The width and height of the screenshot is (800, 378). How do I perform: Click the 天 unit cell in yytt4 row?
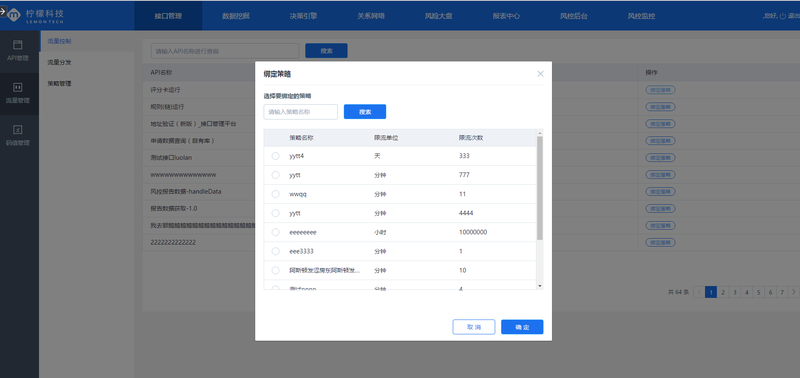coord(377,156)
